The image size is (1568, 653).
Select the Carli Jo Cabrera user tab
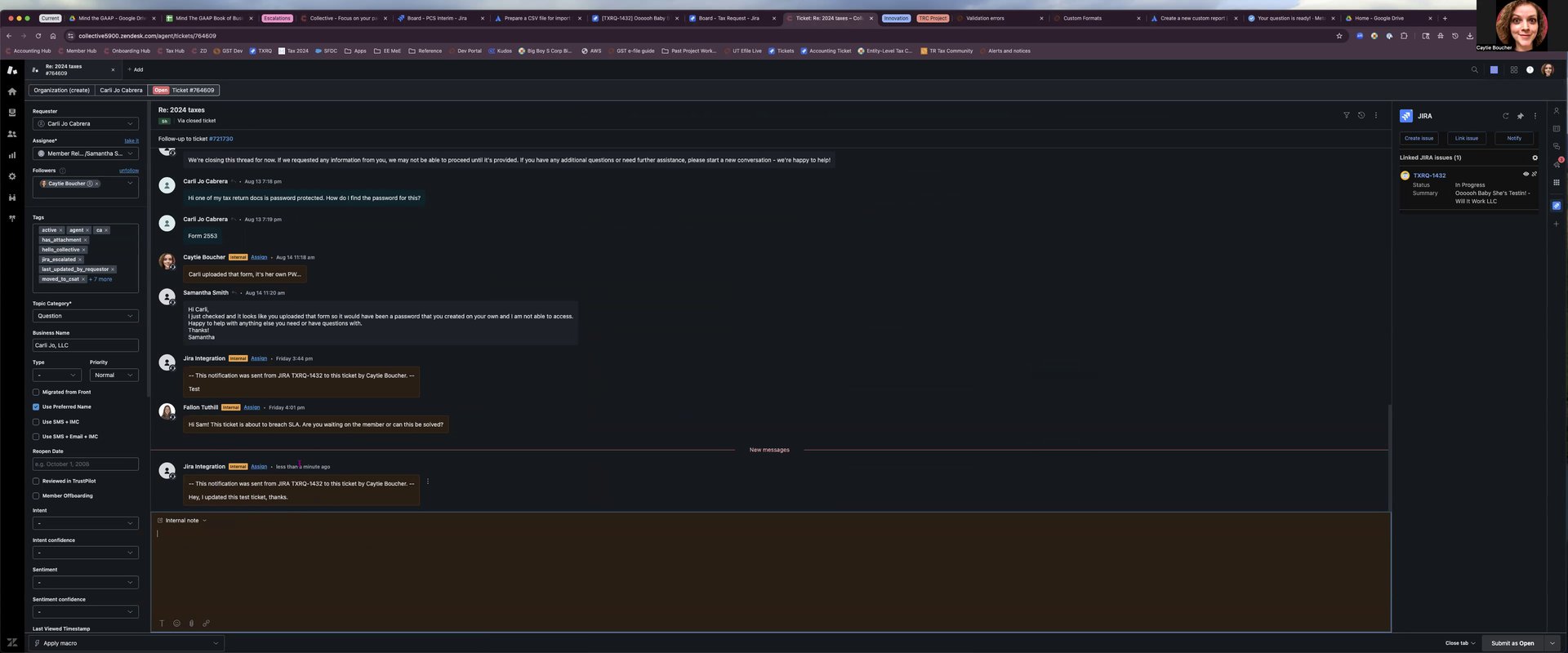(x=121, y=91)
